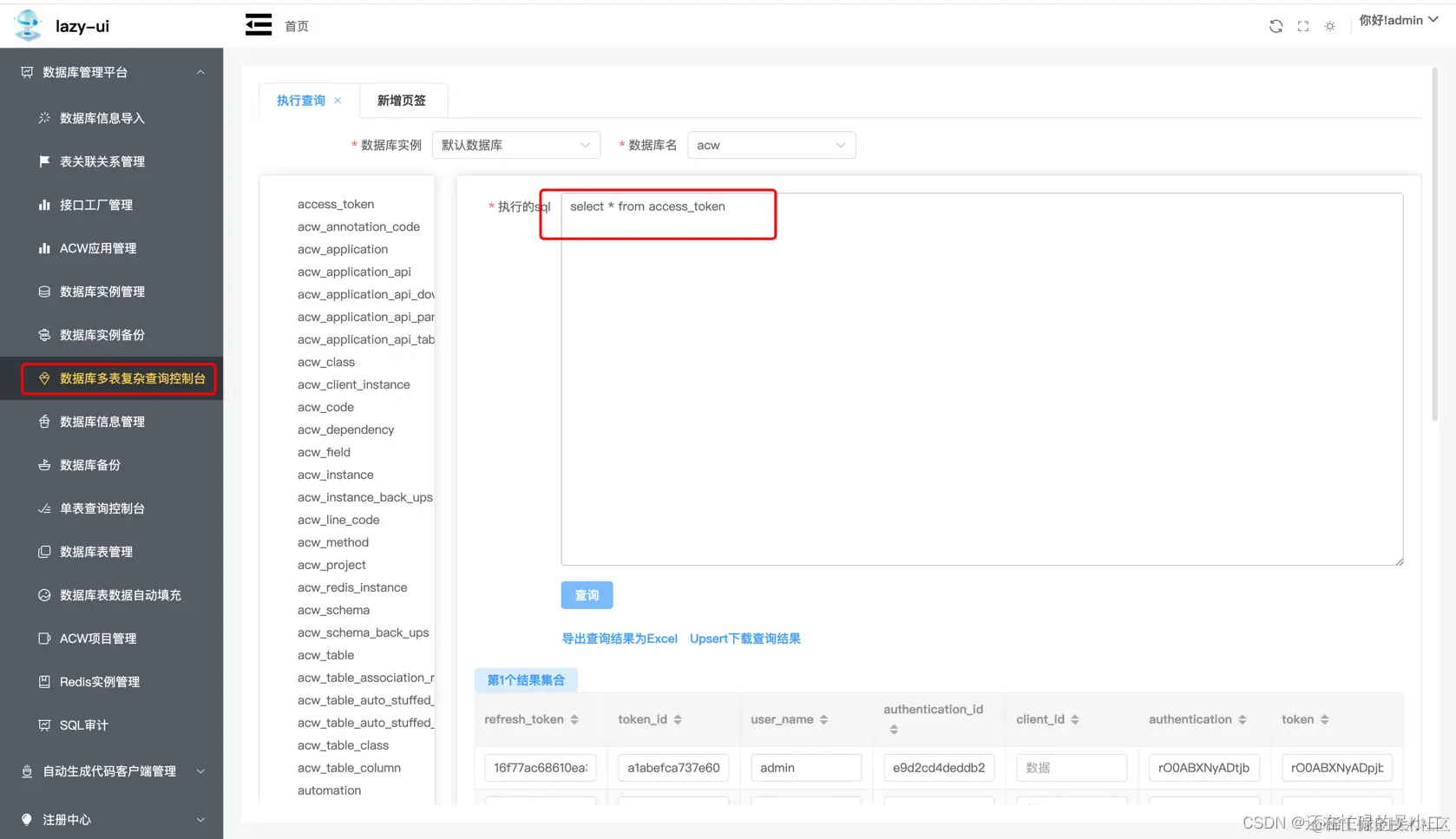1456x839 pixels.
Task: Go to 接口工厂管理 in sidebar
Action: point(95,205)
